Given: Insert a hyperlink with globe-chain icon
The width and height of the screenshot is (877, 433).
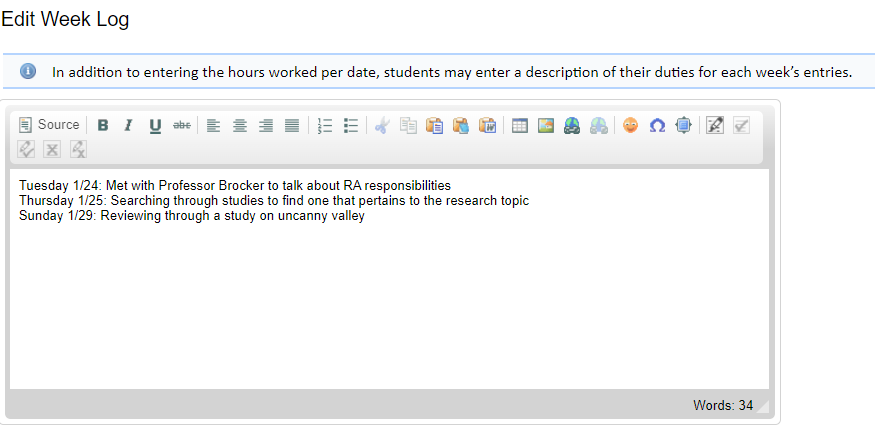Looking at the screenshot, I should 572,125.
